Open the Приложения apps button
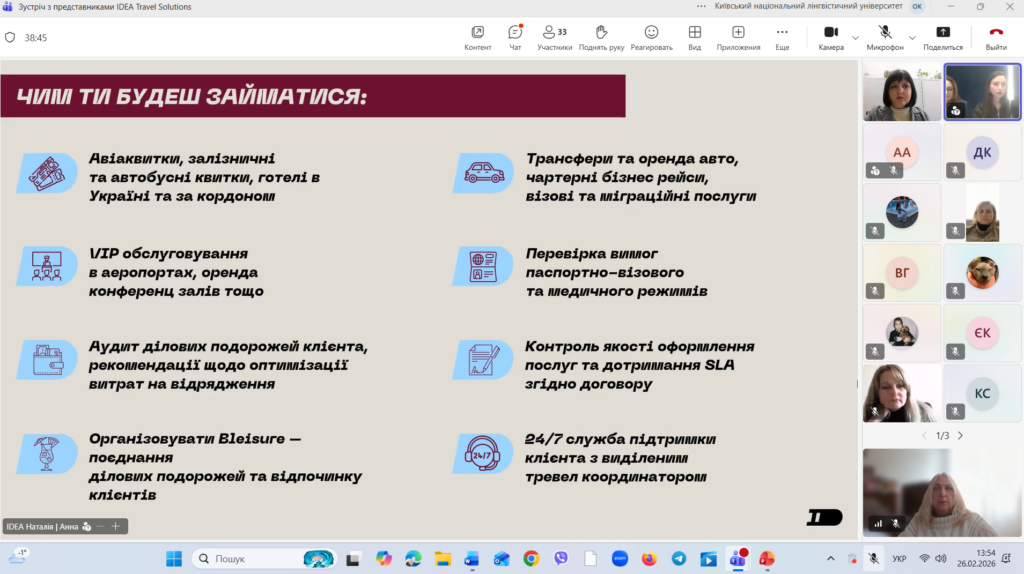This screenshot has width=1024, height=574. click(x=738, y=37)
